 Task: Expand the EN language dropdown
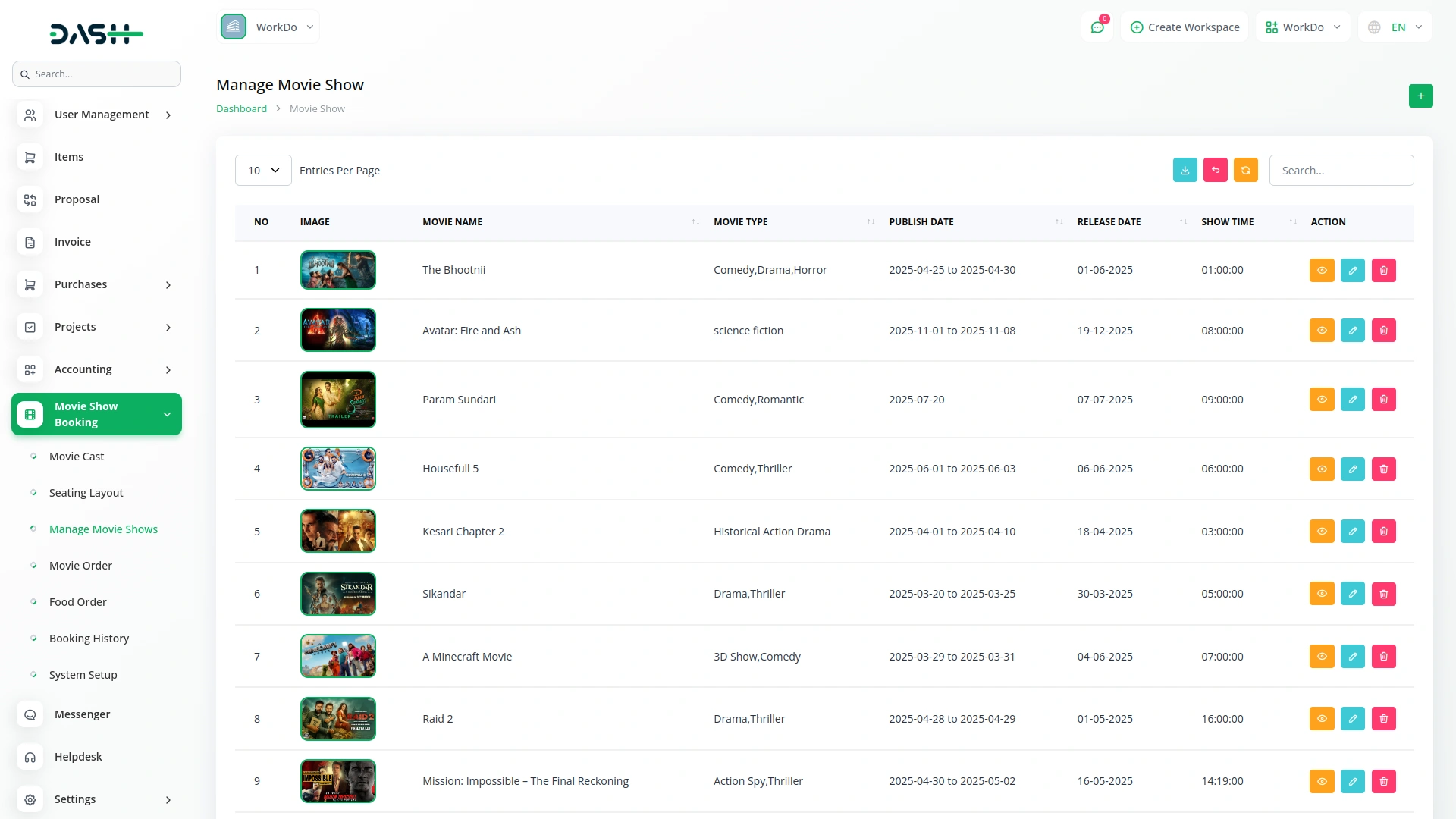click(1397, 27)
